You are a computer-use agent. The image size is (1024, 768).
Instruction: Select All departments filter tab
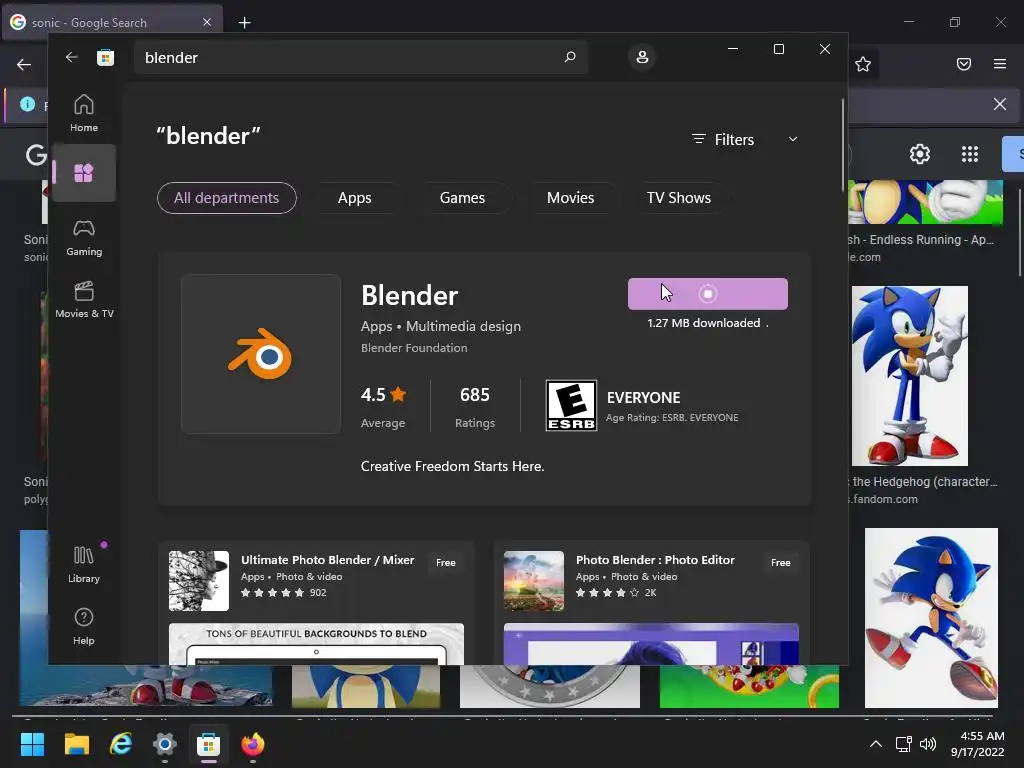click(x=227, y=198)
